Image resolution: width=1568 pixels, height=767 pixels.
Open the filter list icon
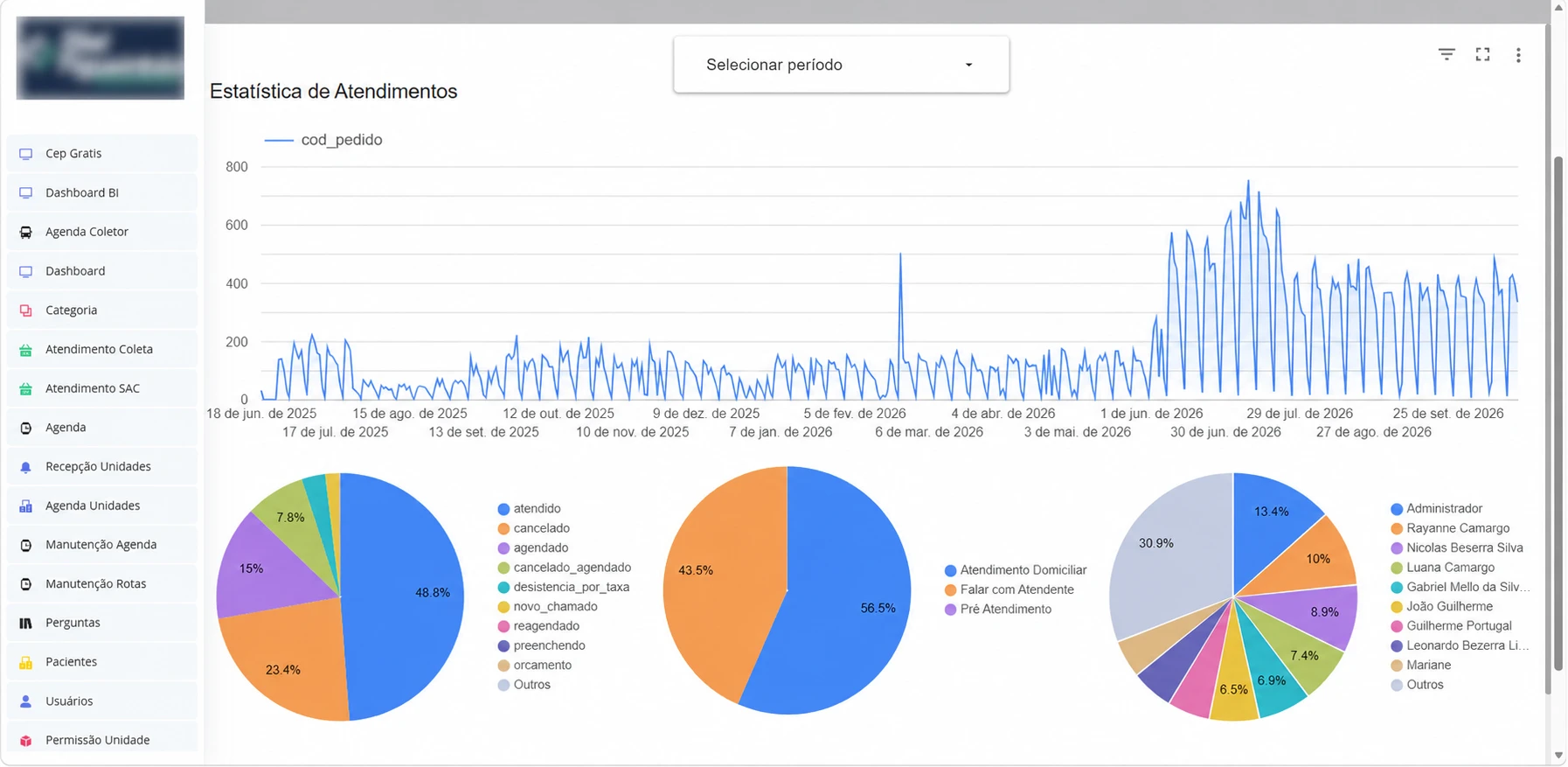click(1447, 54)
